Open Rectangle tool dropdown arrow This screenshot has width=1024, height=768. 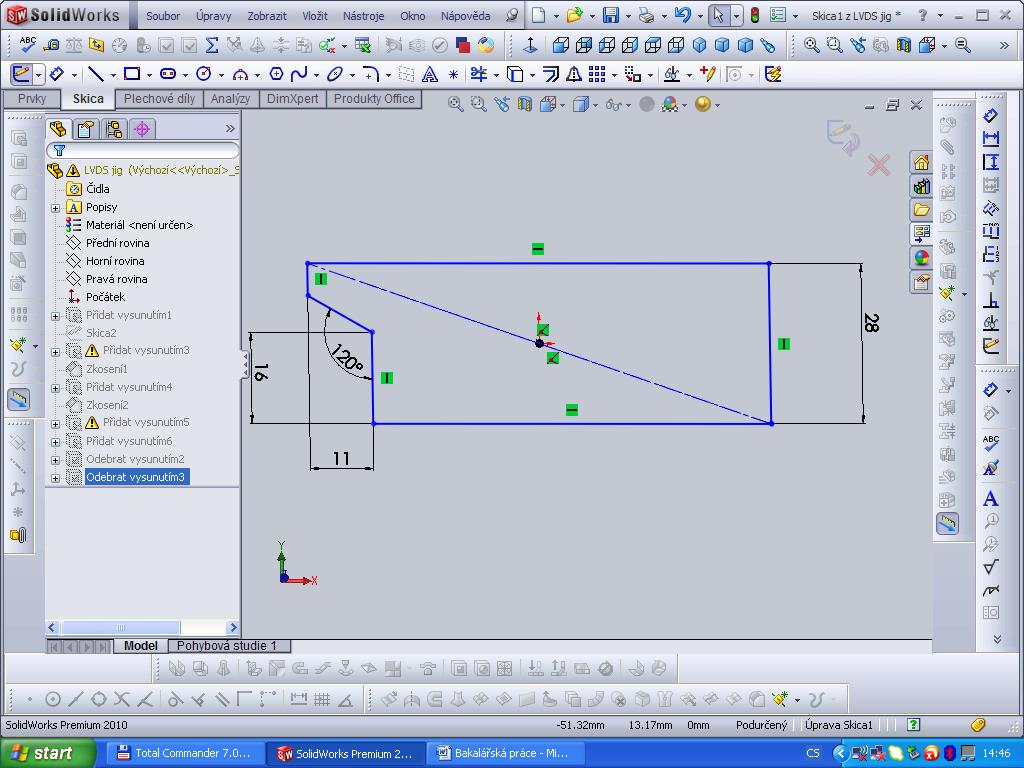tap(149, 75)
